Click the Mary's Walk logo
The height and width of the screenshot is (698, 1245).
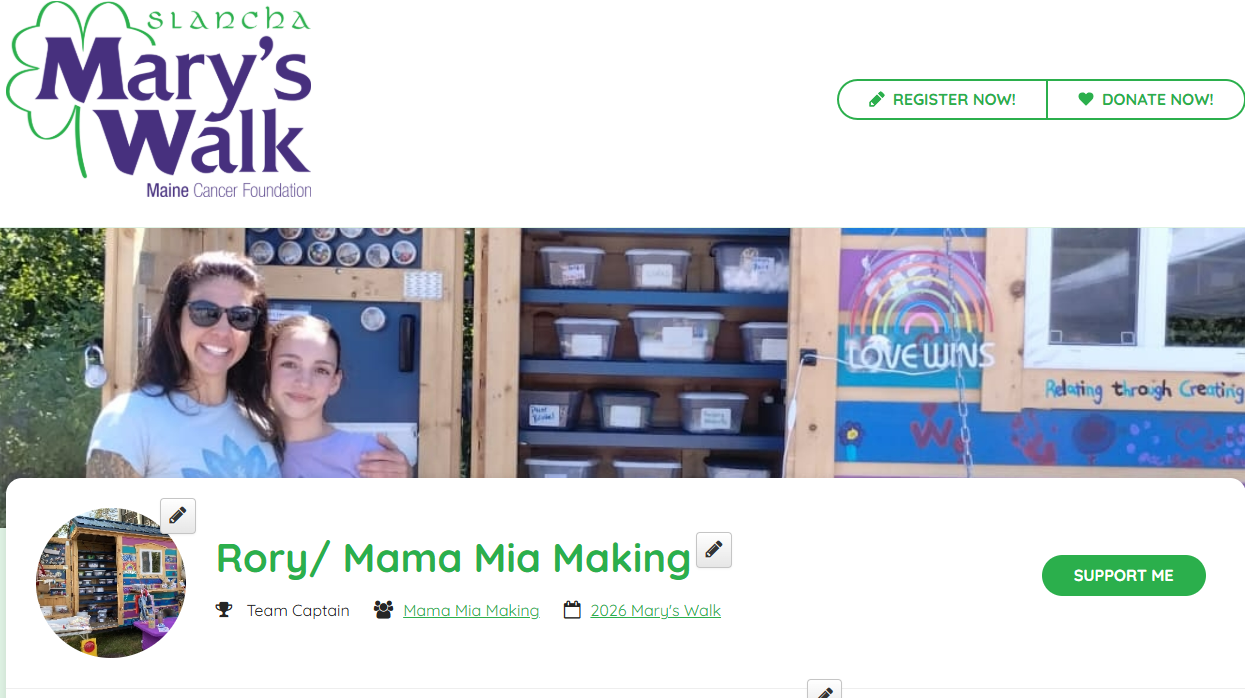[x=159, y=101]
